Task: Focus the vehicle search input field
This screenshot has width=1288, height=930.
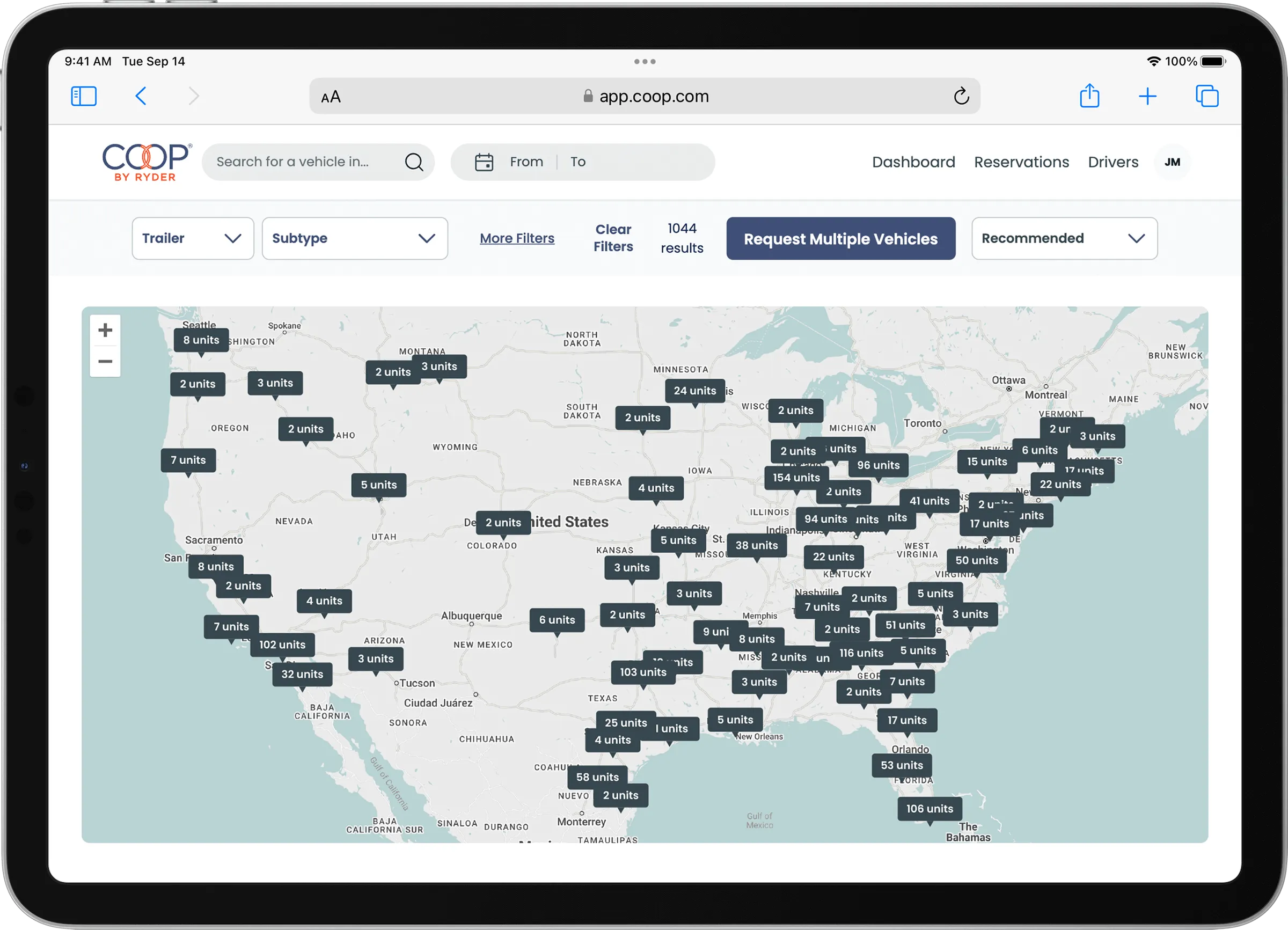Action: tap(304, 162)
